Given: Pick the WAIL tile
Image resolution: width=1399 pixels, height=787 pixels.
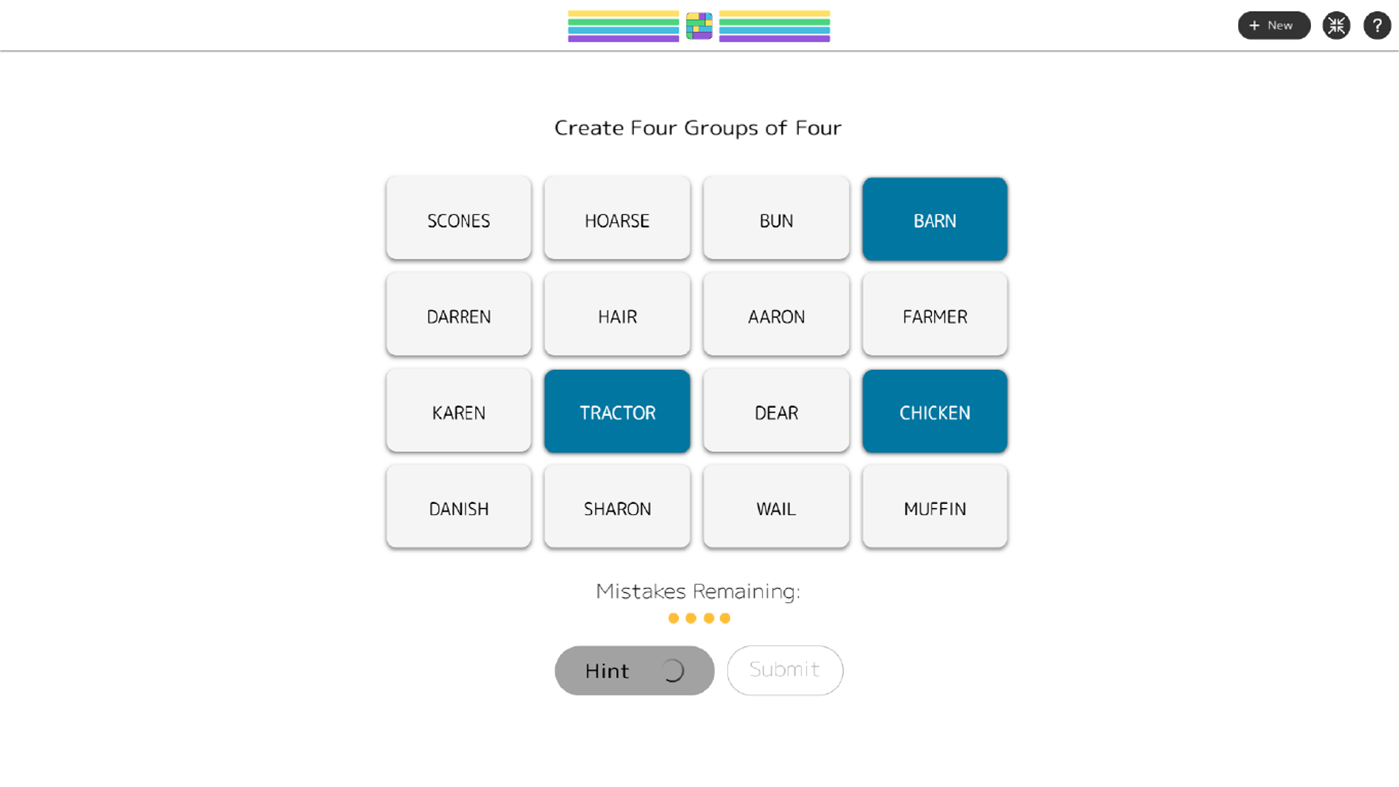Looking at the screenshot, I should tap(776, 508).
